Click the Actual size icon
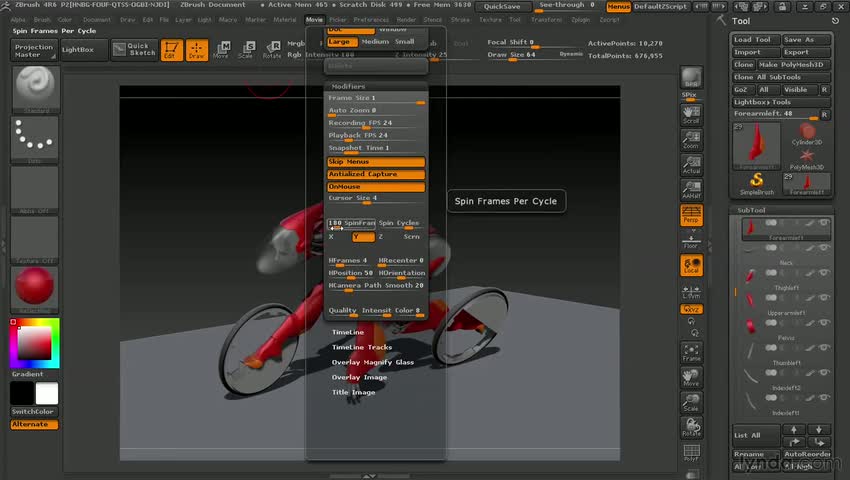This screenshot has height=480, width=850. [691, 165]
